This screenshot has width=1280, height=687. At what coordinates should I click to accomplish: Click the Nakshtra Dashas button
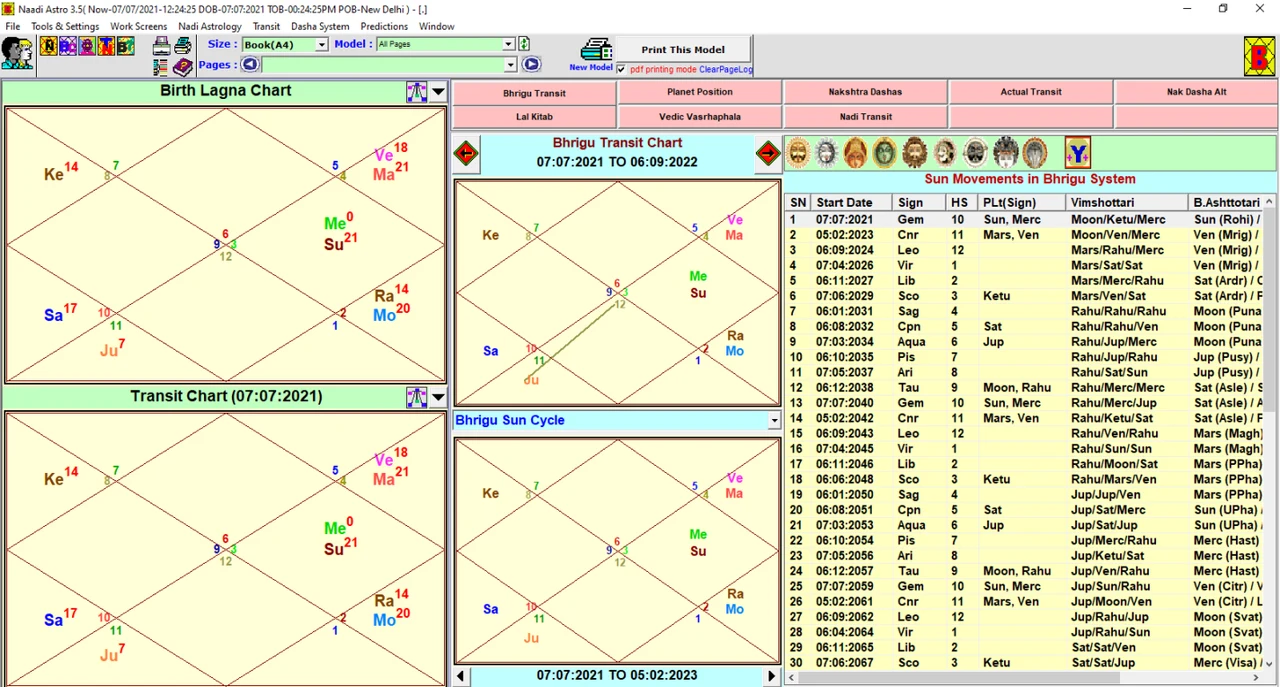coord(865,92)
